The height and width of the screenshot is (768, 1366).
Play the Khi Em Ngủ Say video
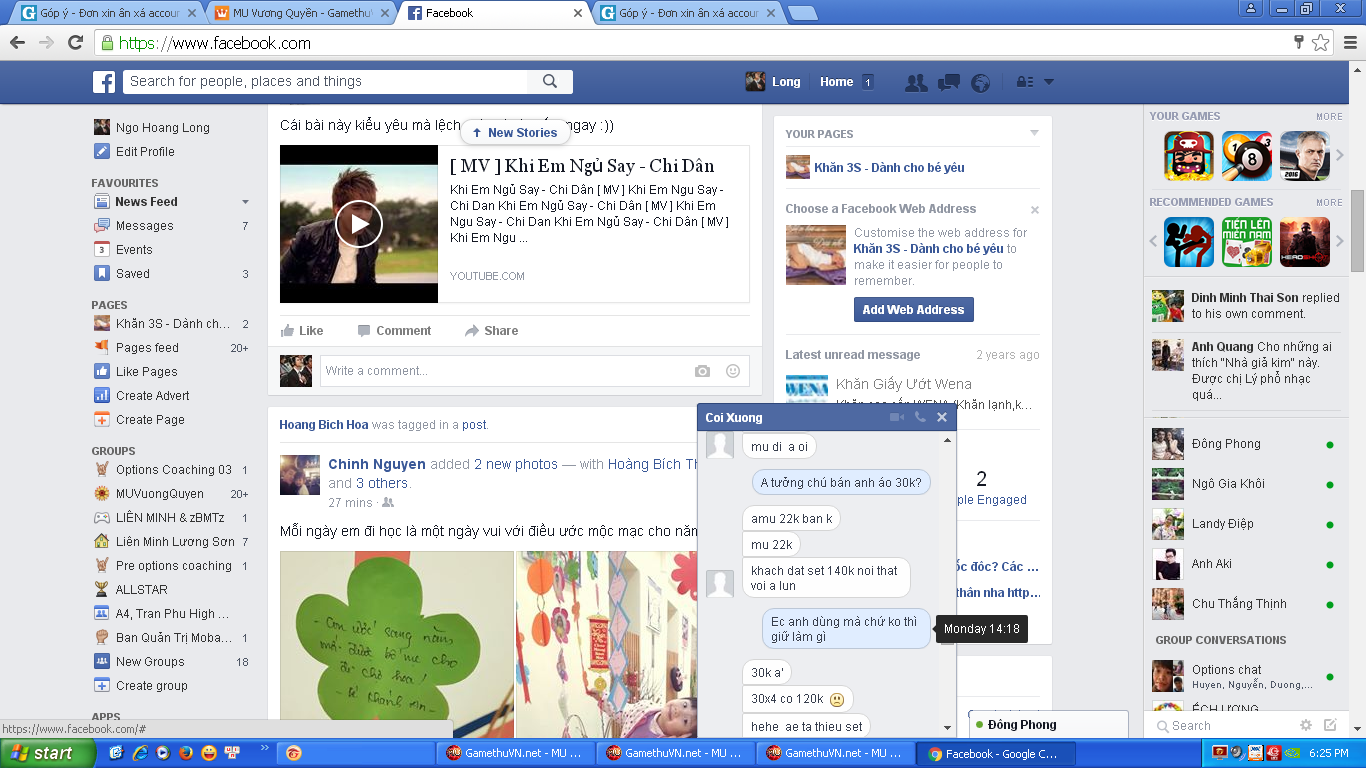tap(359, 224)
